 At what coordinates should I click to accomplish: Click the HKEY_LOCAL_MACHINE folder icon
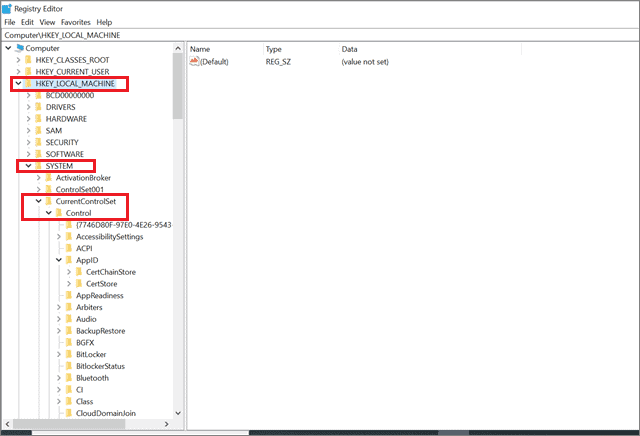tap(28, 83)
